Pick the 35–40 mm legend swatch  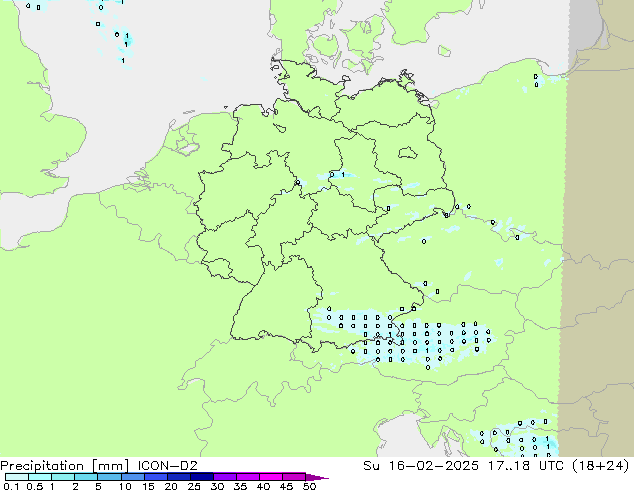coord(247,477)
